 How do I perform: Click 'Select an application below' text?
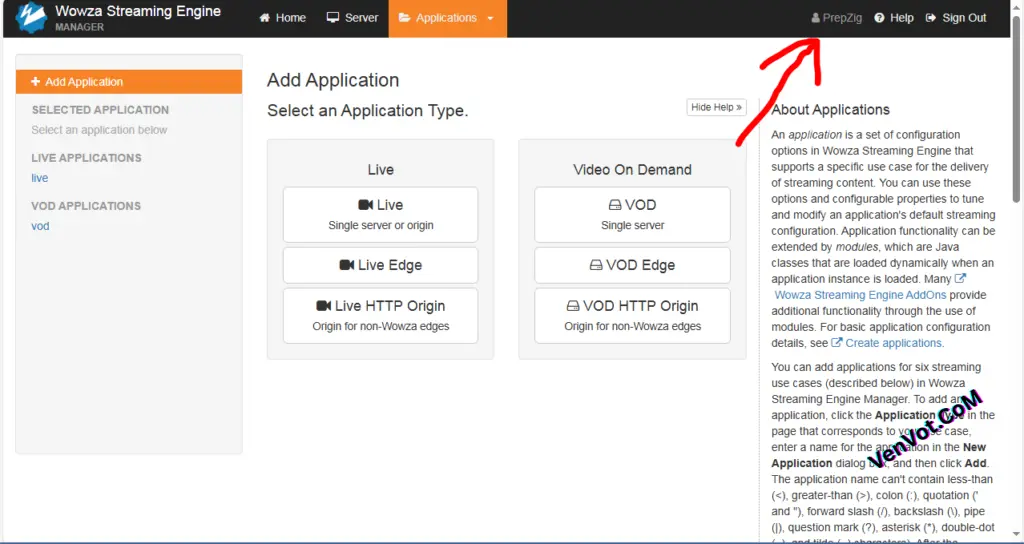click(99, 130)
